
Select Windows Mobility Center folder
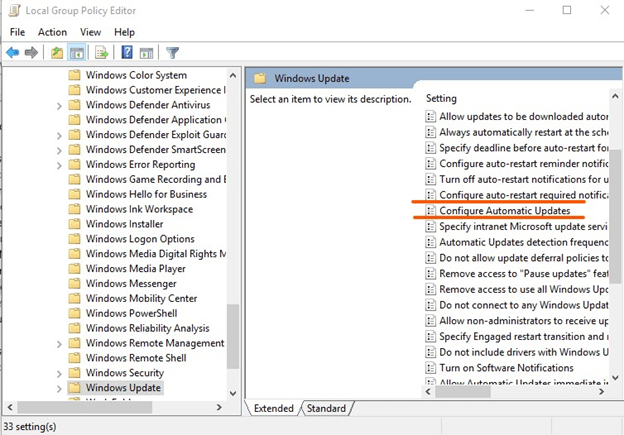coord(141,298)
